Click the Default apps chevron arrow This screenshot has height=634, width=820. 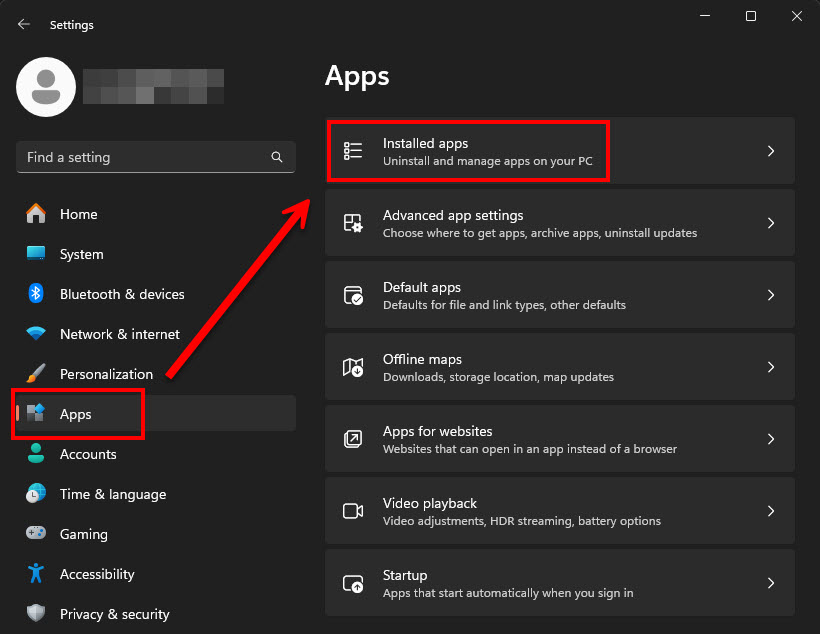pos(771,295)
